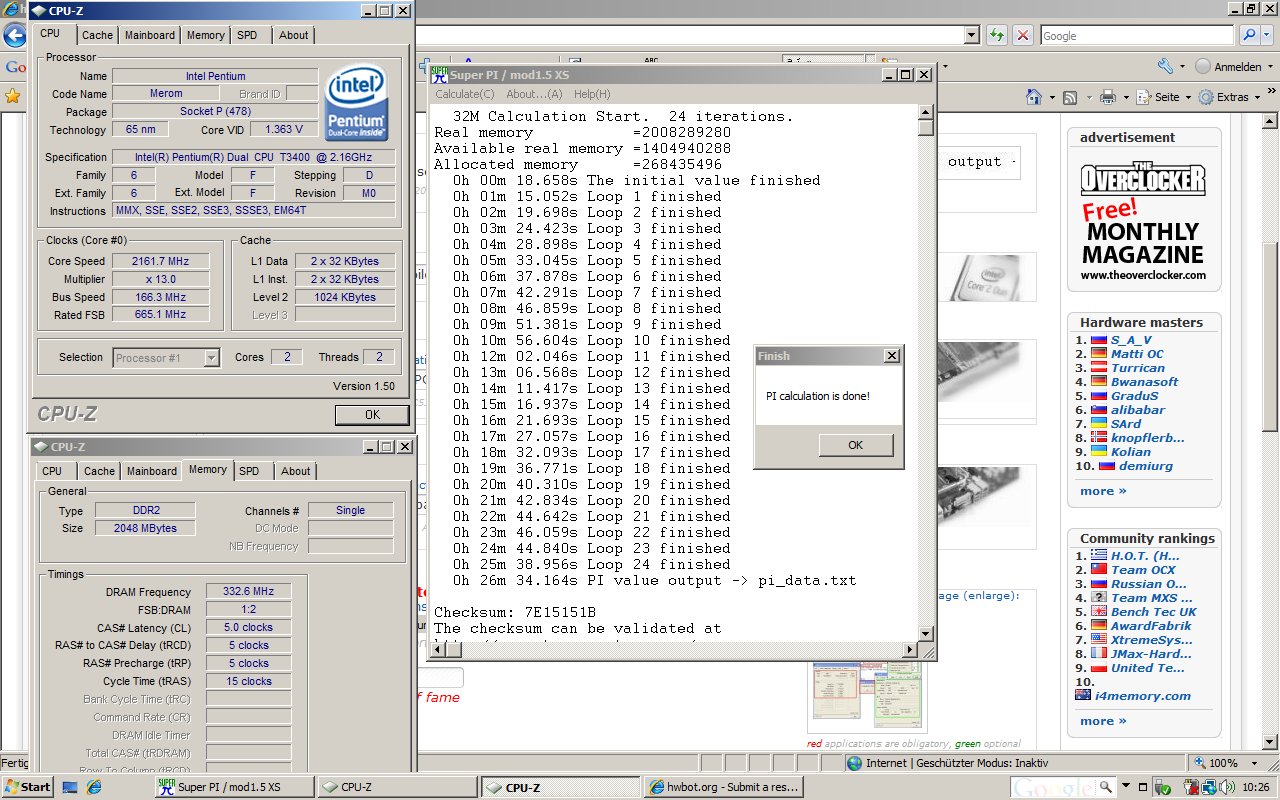1280x800 pixels.
Task: Switch to Mainboard tab in upper CPU-Z
Action: [x=150, y=35]
